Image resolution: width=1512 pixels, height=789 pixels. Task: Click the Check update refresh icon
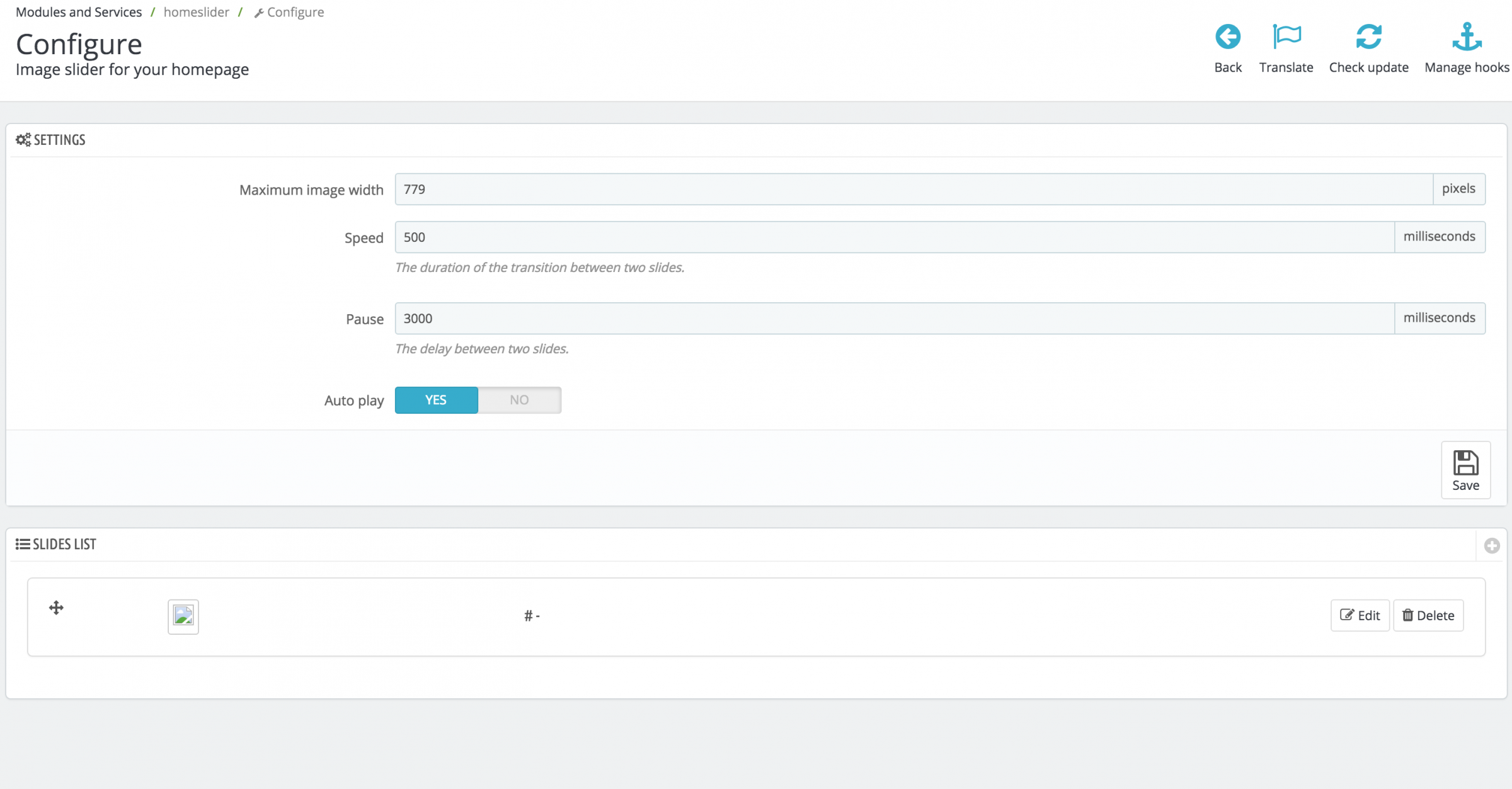1368,37
